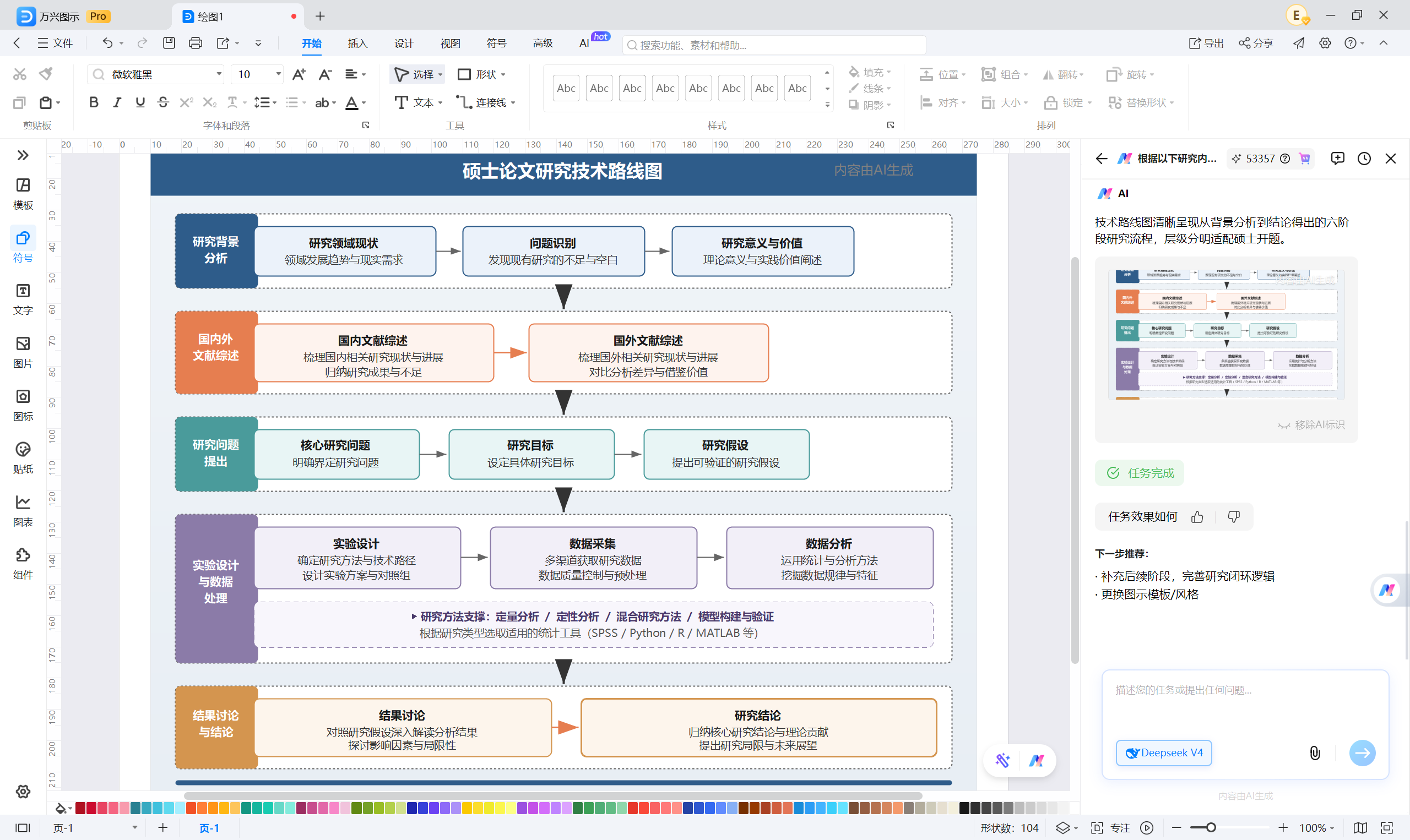Toggle underline formatting
Viewport: 1410px width, 840px height.
pyautogui.click(x=140, y=102)
